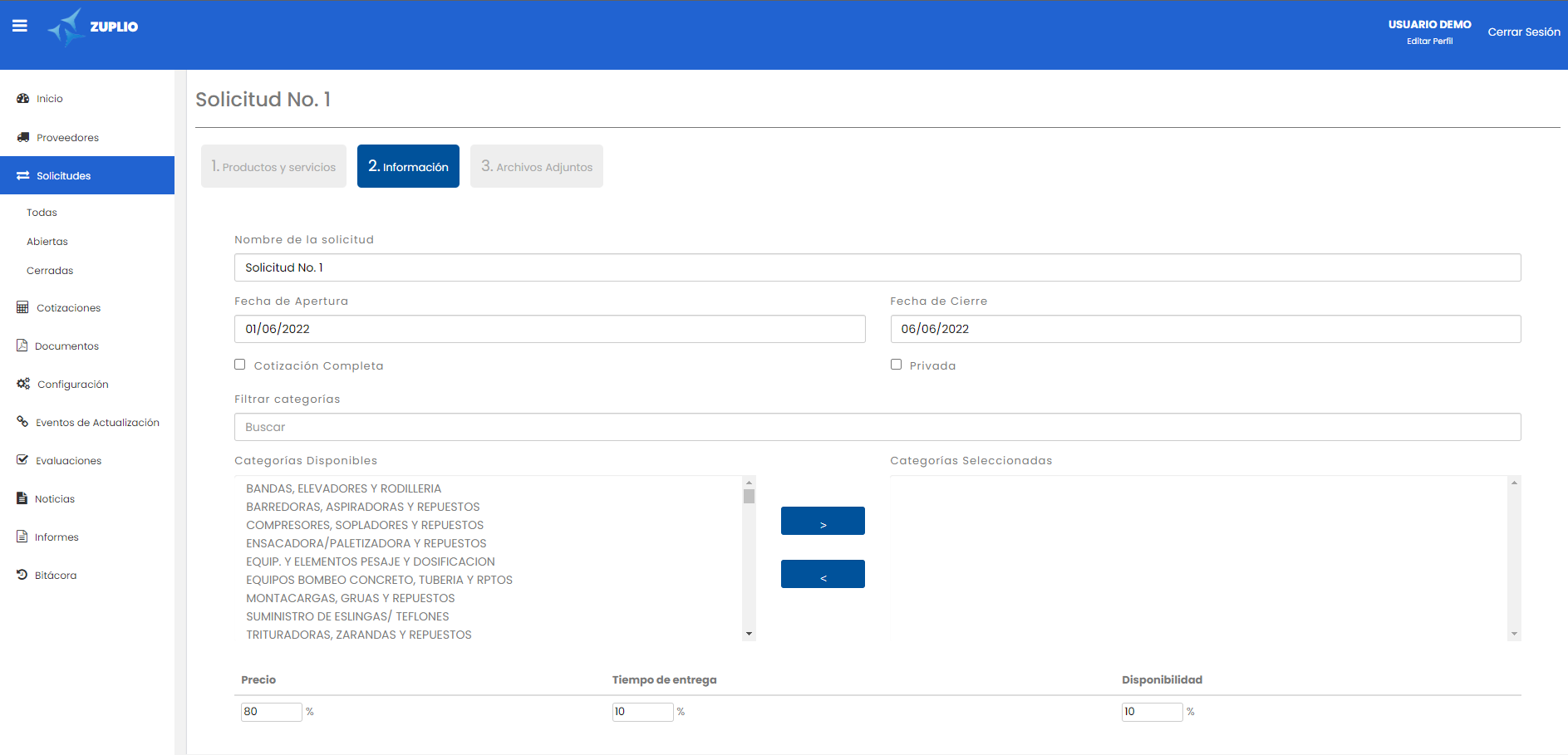Click the Configuración gears icon
Image resolution: width=1568 pixels, height=755 pixels.
23,384
